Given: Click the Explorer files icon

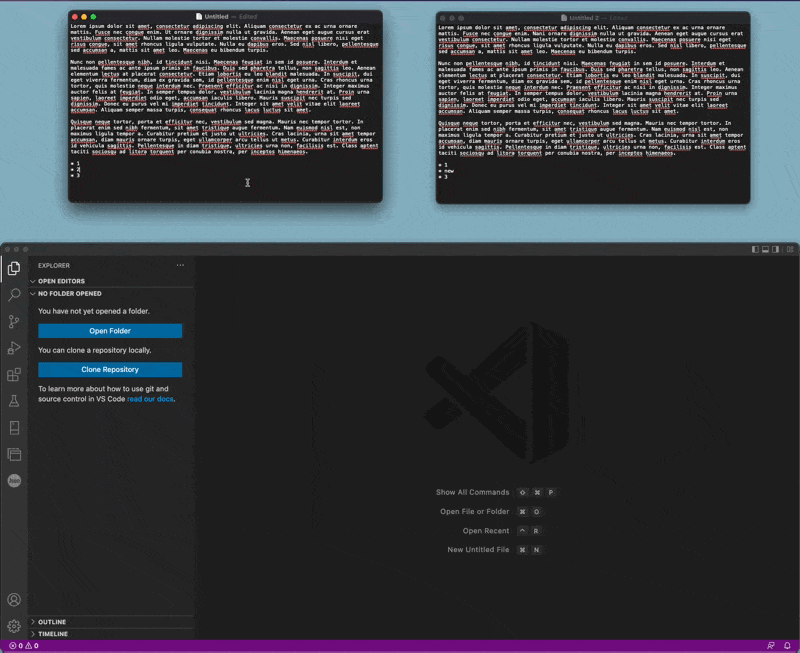Looking at the screenshot, I should pos(14,268).
